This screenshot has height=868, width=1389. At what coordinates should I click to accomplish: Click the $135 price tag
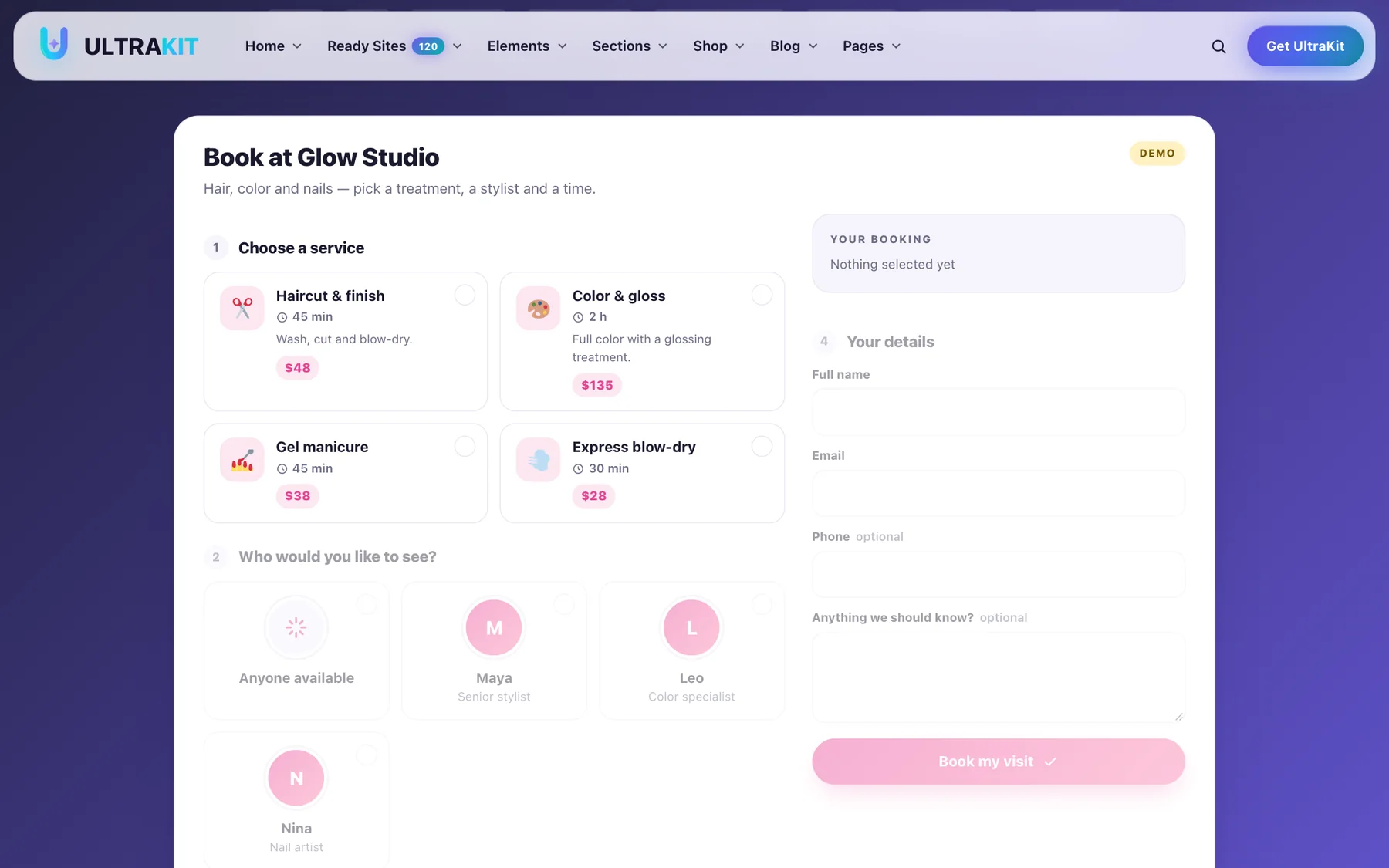coord(596,385)
